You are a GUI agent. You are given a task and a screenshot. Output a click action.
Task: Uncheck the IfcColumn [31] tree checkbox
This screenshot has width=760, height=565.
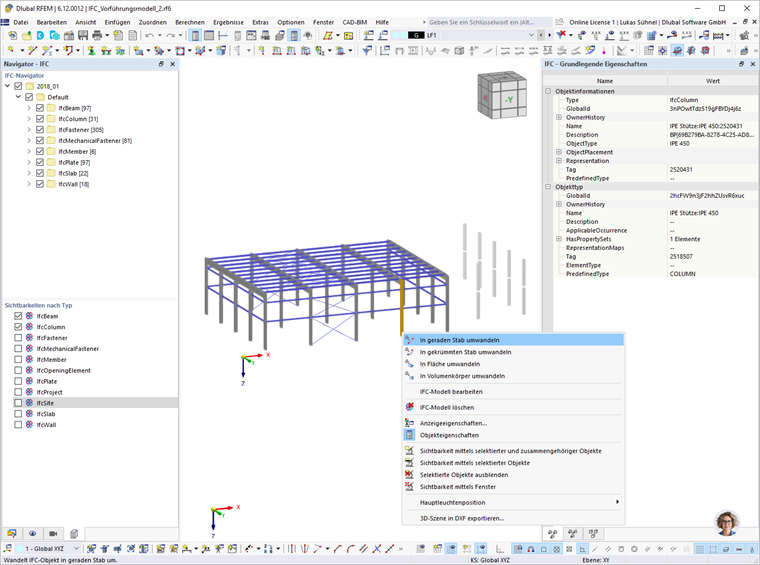40,119
